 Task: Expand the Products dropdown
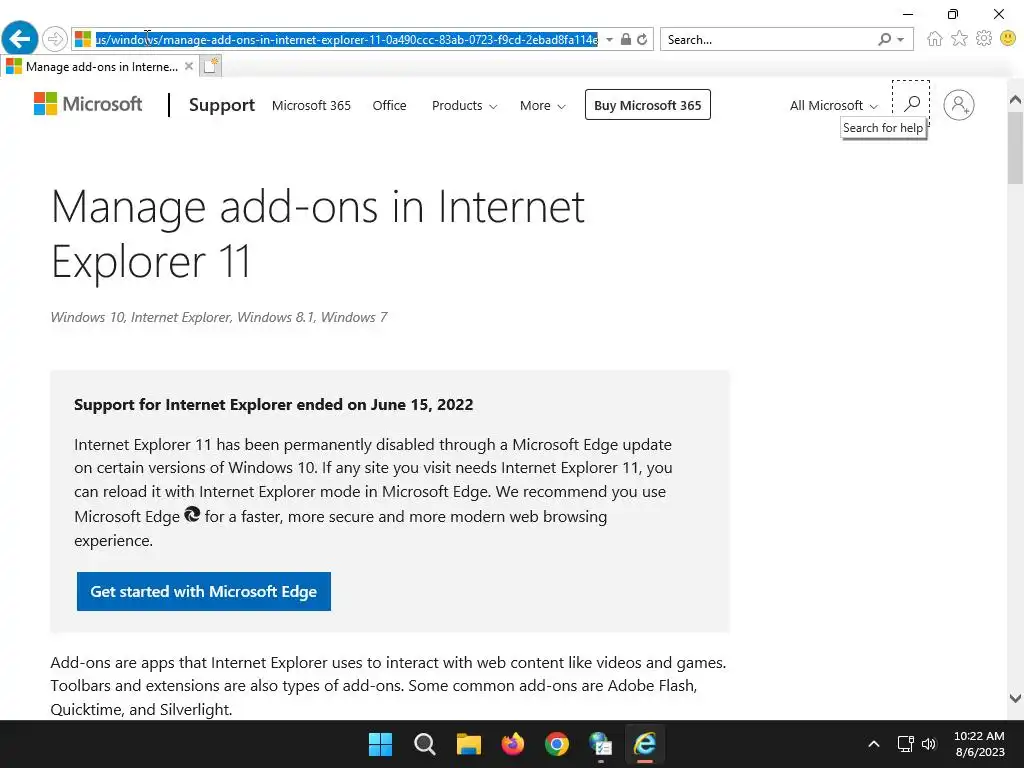point(464,106)
